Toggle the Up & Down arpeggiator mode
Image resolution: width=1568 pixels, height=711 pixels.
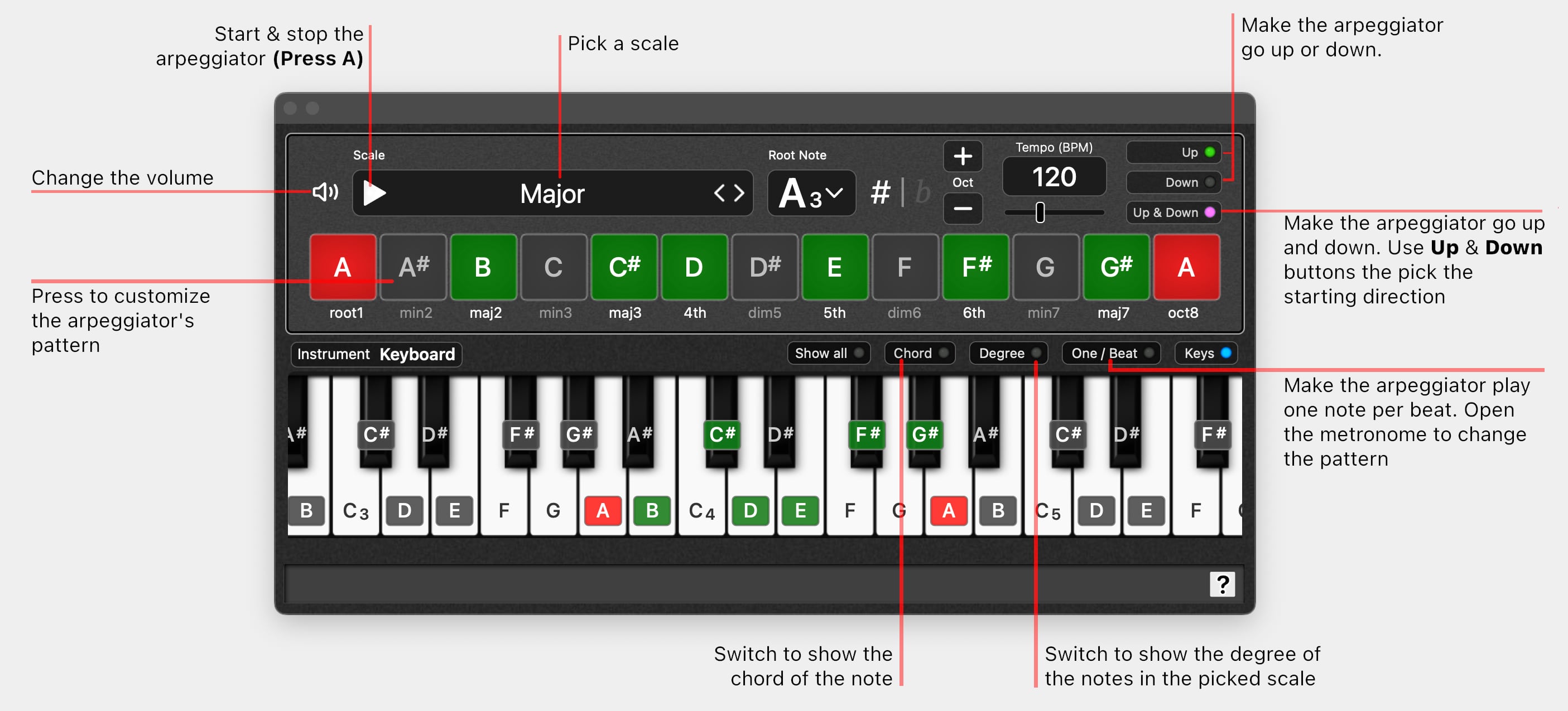[1173, 212]
